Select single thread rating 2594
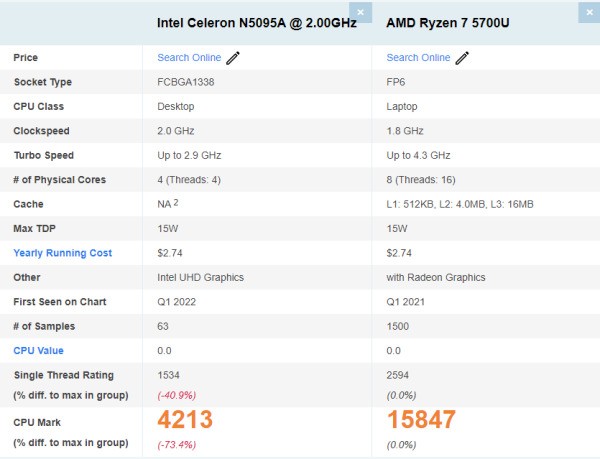 [x=398, y=375]
